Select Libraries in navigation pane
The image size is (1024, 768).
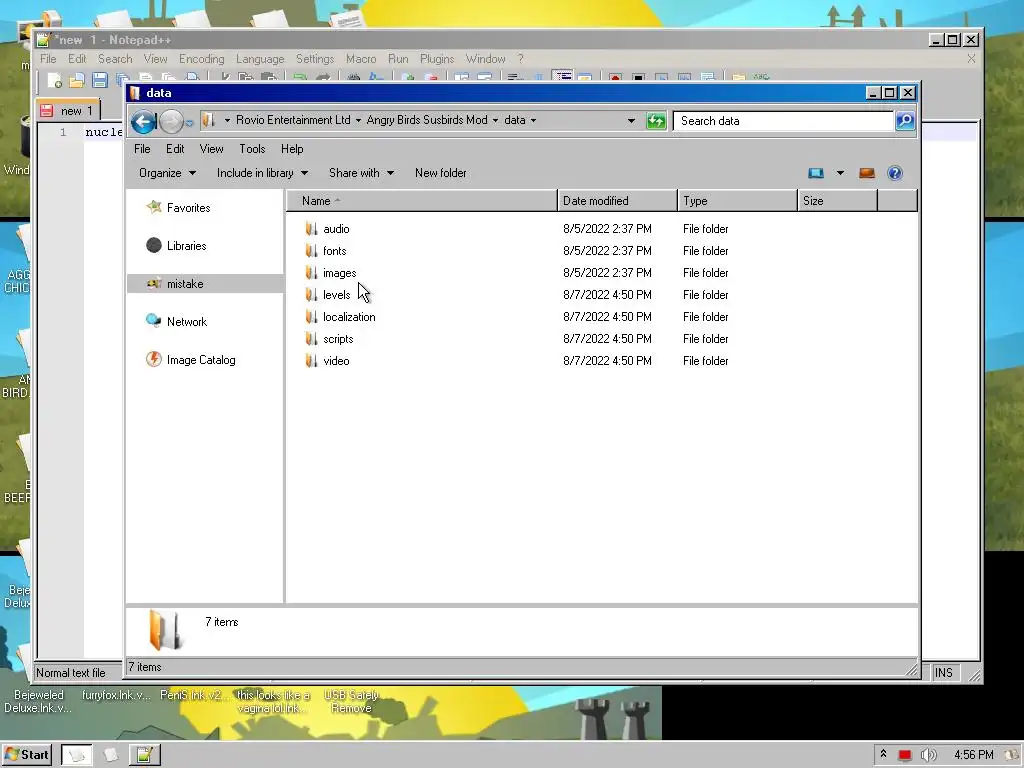tap(186, 246)
